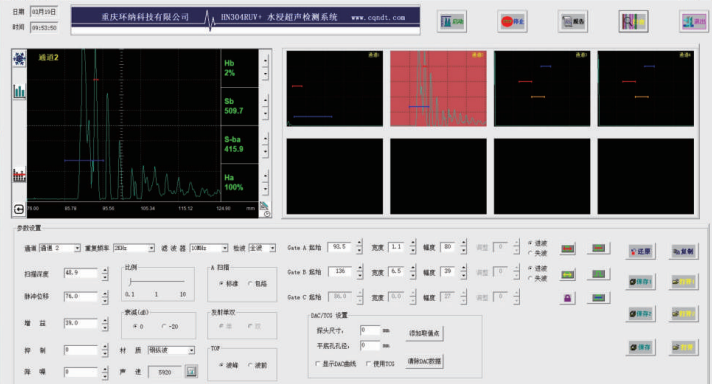Click the bottom 保存 (Save) button

point(640,347)
